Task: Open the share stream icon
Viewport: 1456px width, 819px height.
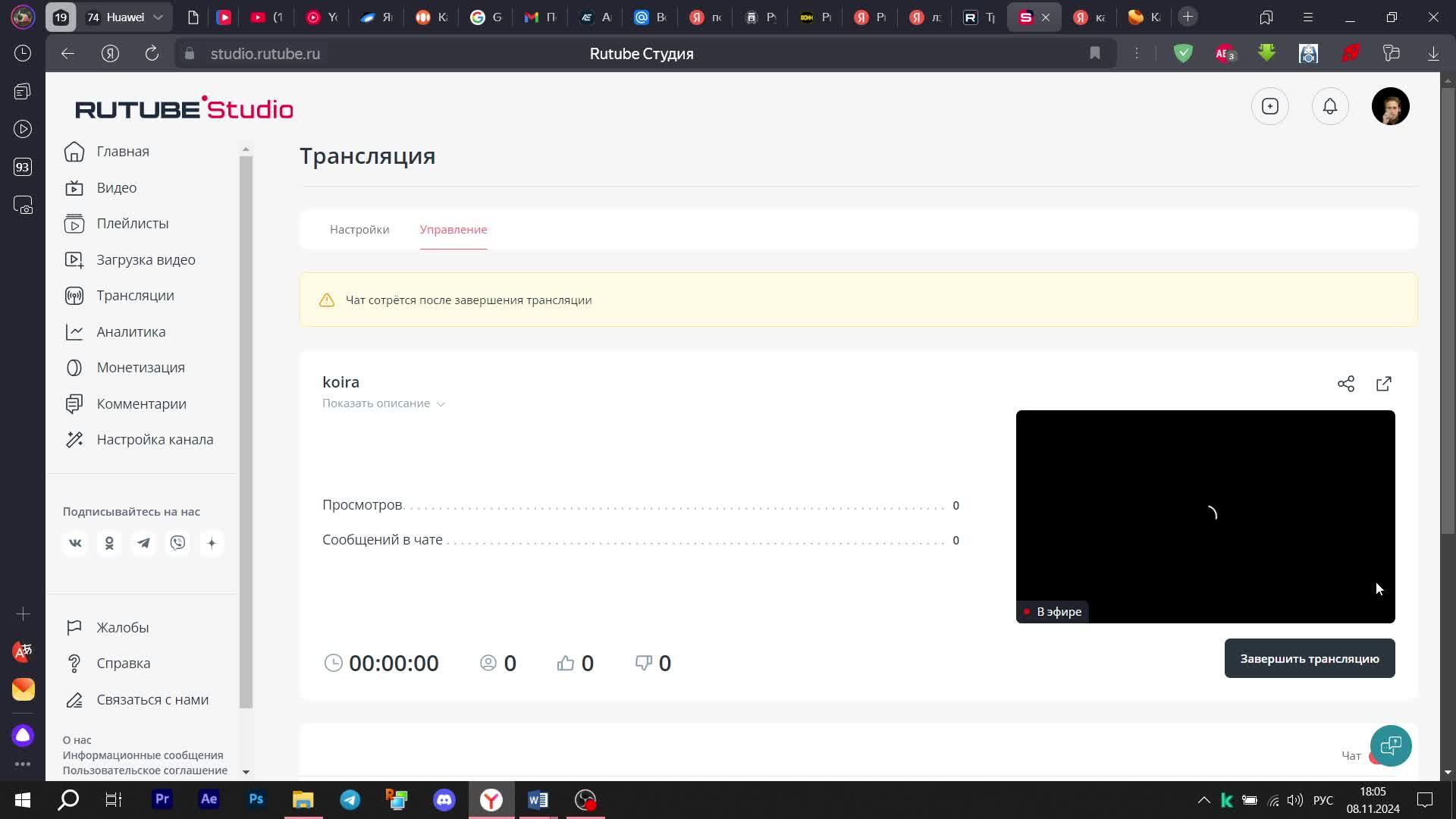Action: 1345,384
